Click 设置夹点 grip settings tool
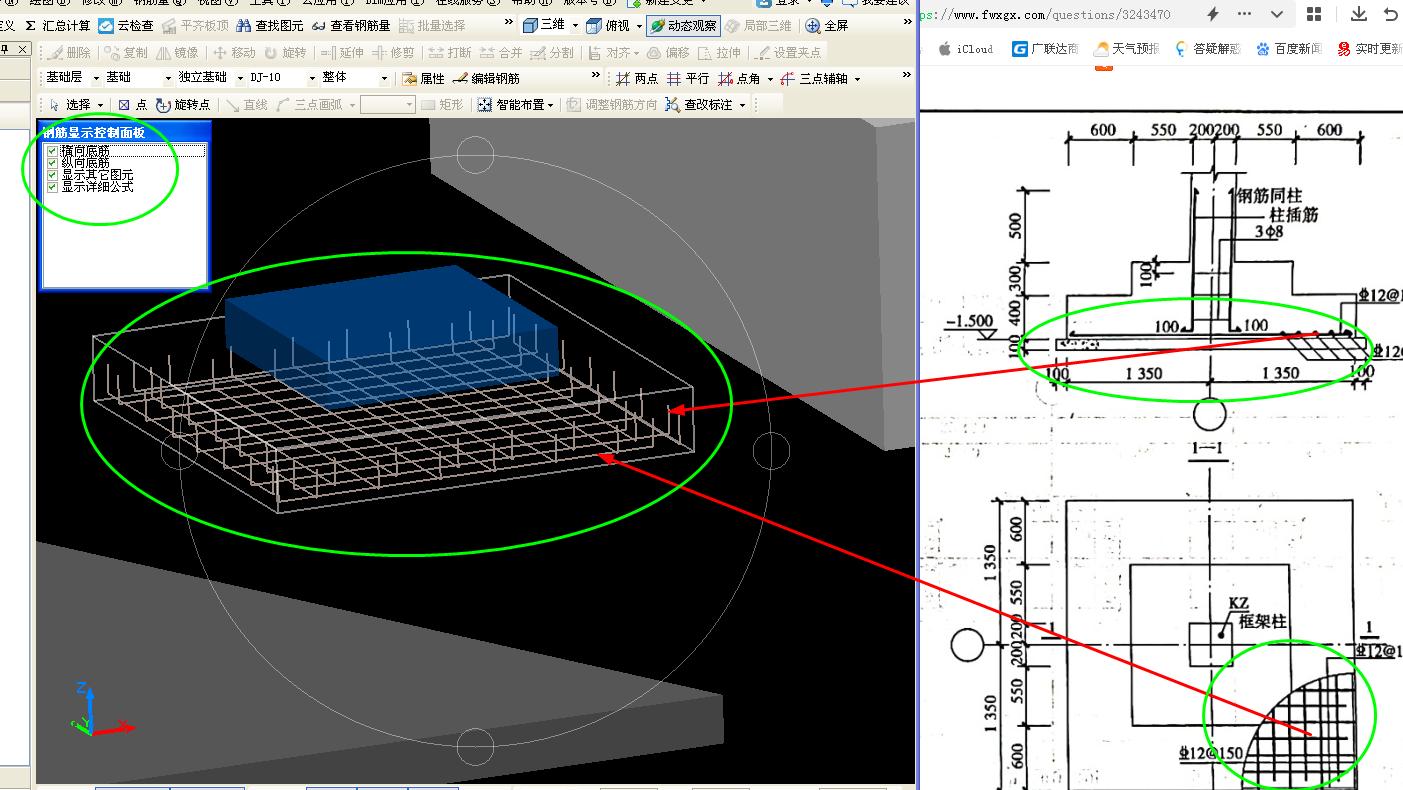Viewport: 1403px width, 790px height. pyautogui.click(x=789, y=52)
